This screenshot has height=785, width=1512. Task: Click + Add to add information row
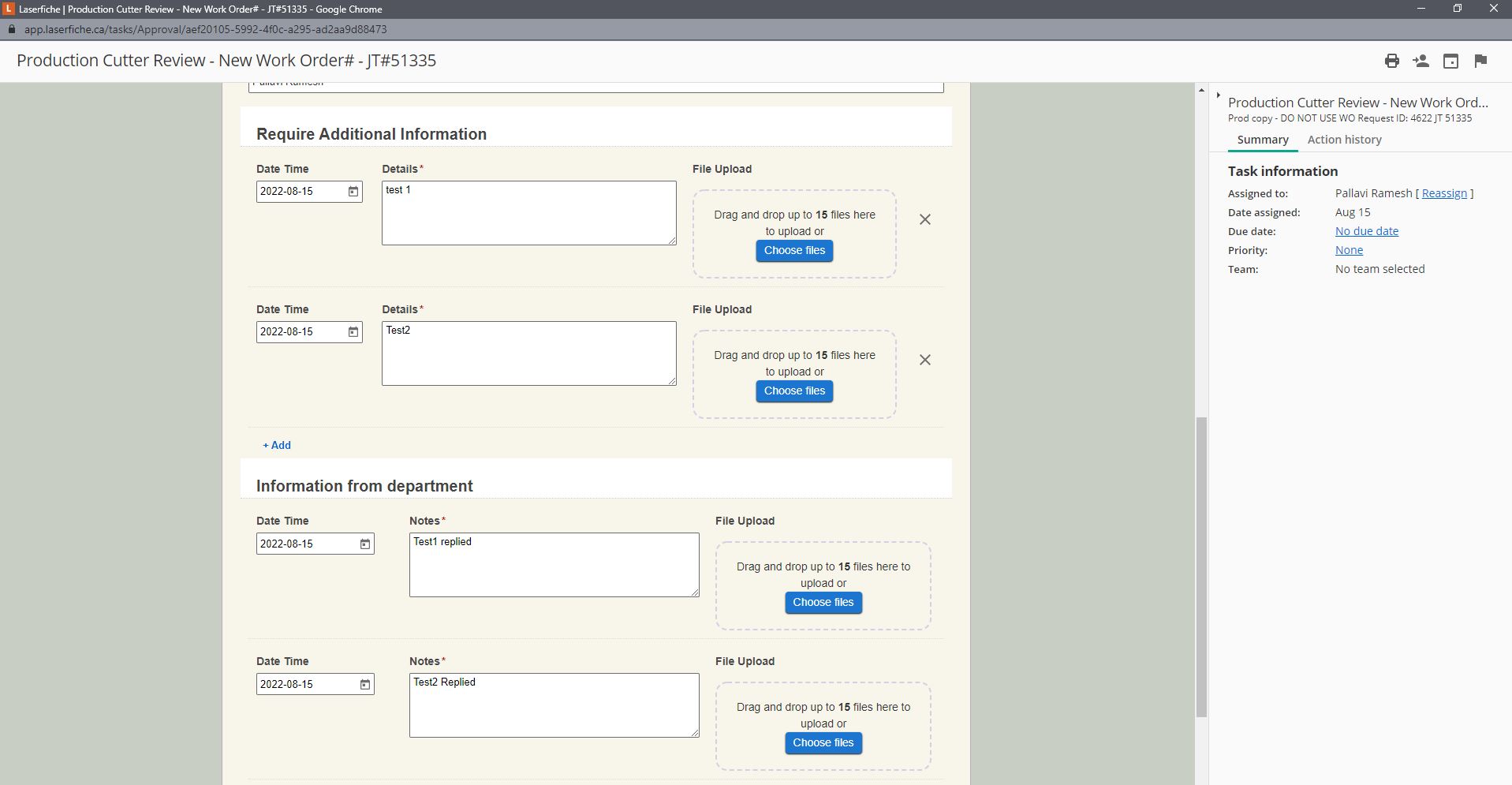tap(277, 445)
